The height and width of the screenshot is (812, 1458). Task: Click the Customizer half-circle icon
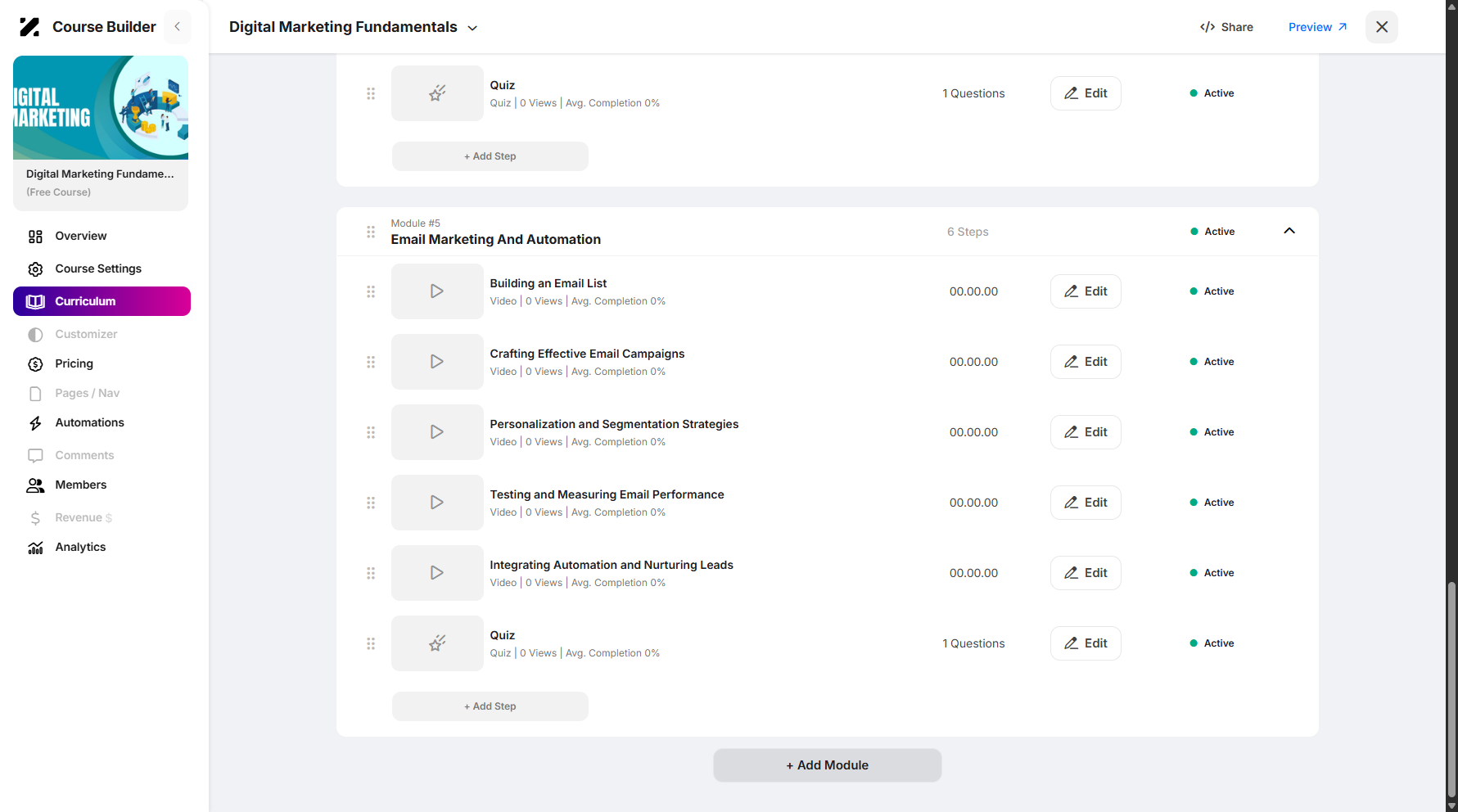tap(35, 335)
